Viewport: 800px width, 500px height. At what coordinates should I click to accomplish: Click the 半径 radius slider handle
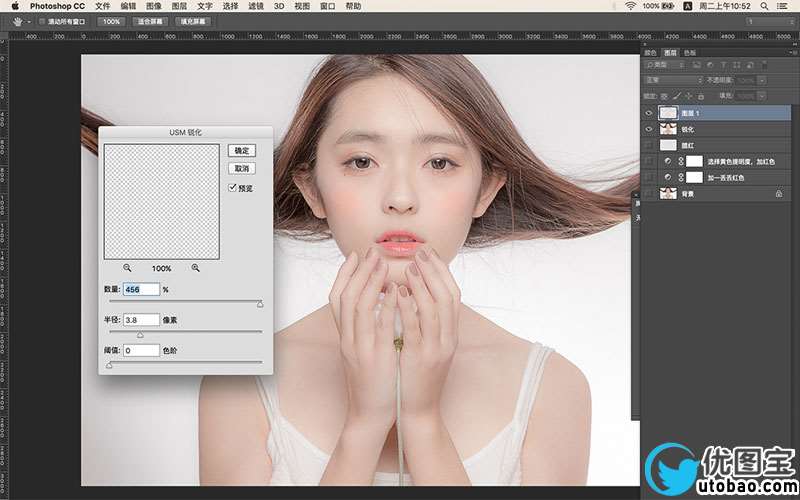point(140,335)
